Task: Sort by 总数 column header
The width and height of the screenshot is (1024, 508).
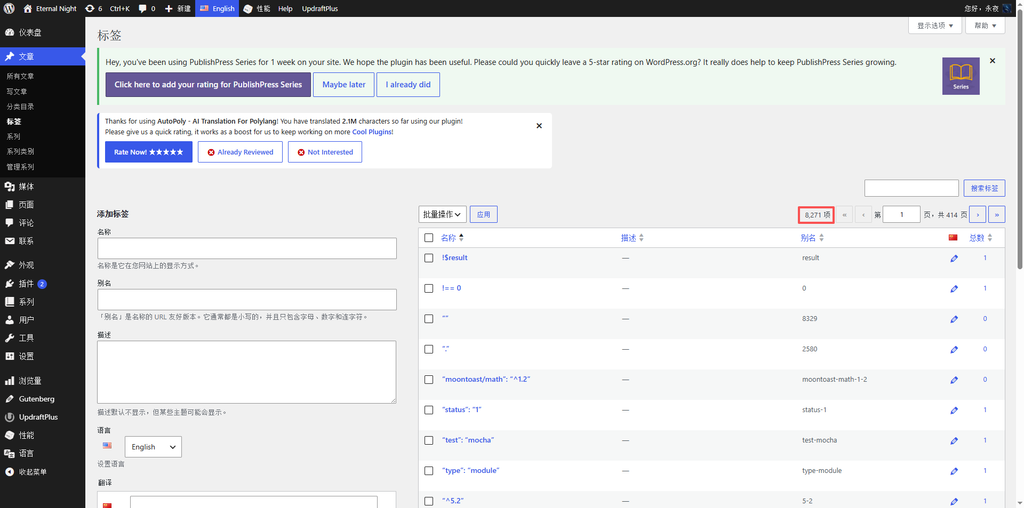Action: click(980, 238)
